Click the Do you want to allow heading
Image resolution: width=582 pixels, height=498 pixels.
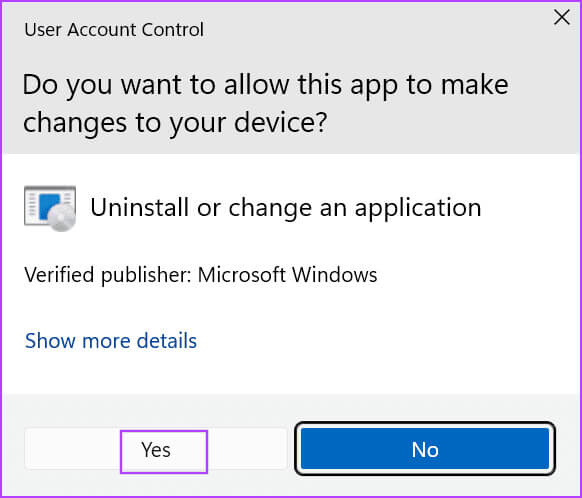pos(265,85)
